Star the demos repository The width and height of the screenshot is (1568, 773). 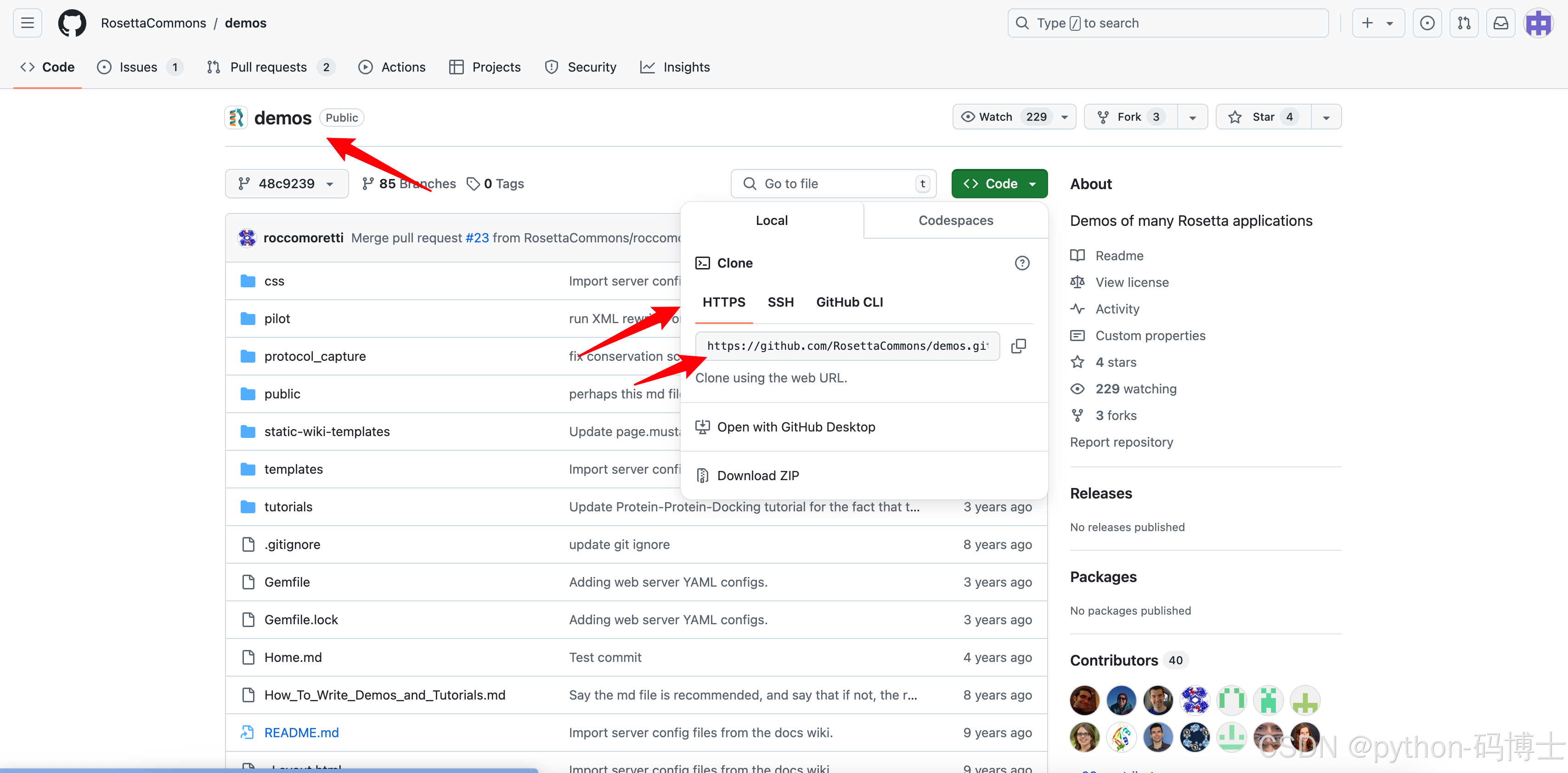1263,117
